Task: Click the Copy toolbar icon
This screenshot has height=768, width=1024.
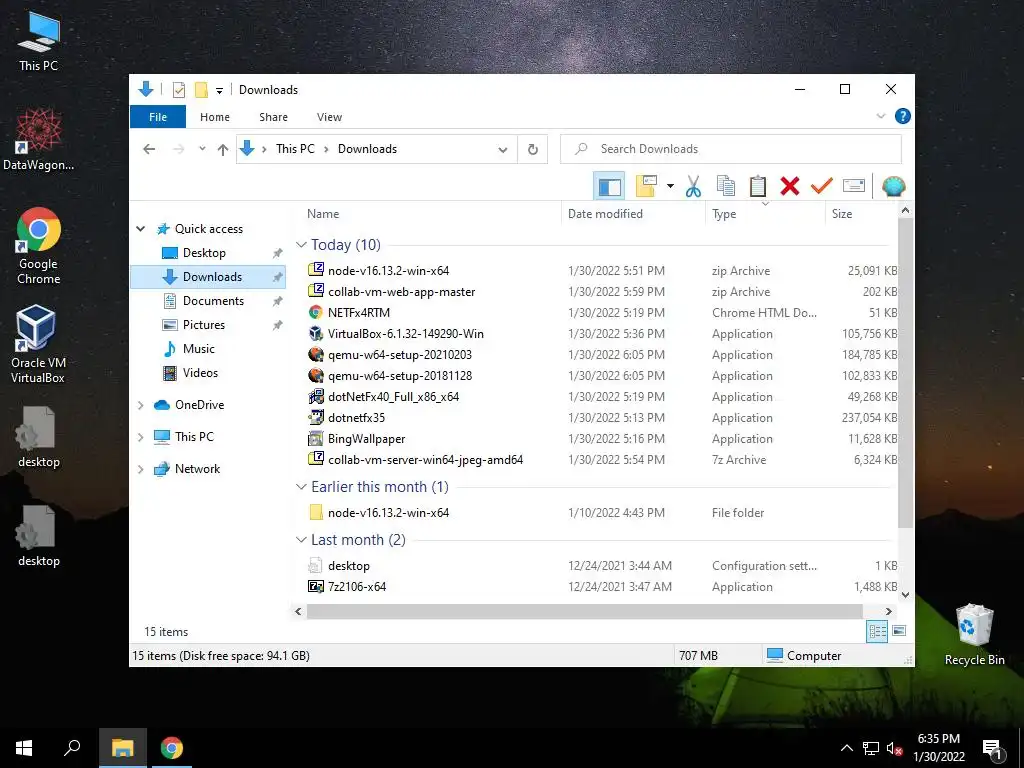Action: coord(726,186)
